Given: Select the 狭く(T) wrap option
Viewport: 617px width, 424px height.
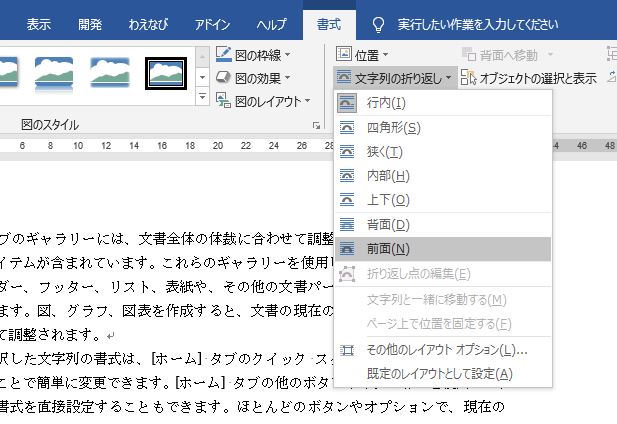Looking at the screenshot, I should 443,152.
